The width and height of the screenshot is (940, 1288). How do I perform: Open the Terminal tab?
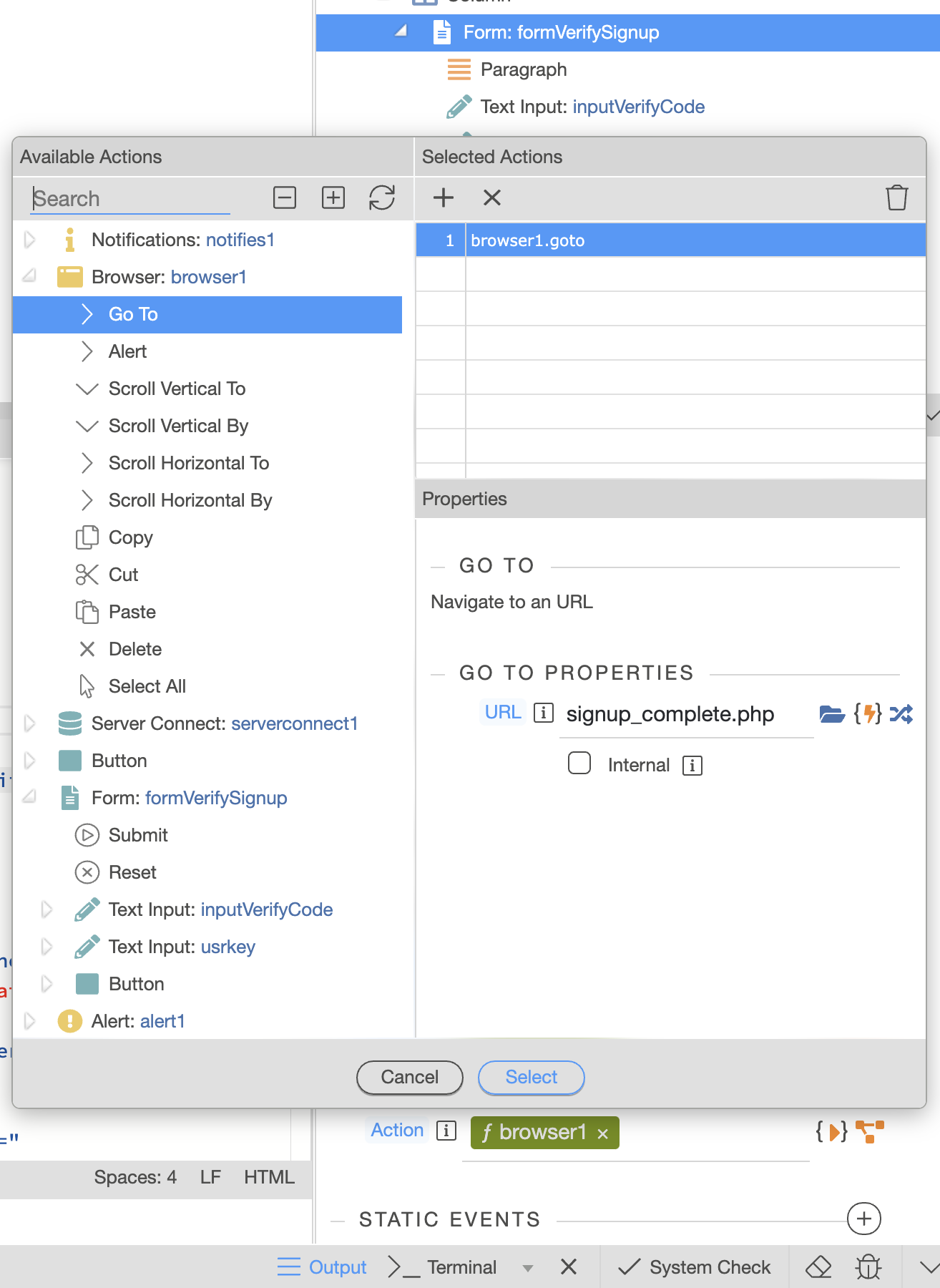[x=444, y=1267]
